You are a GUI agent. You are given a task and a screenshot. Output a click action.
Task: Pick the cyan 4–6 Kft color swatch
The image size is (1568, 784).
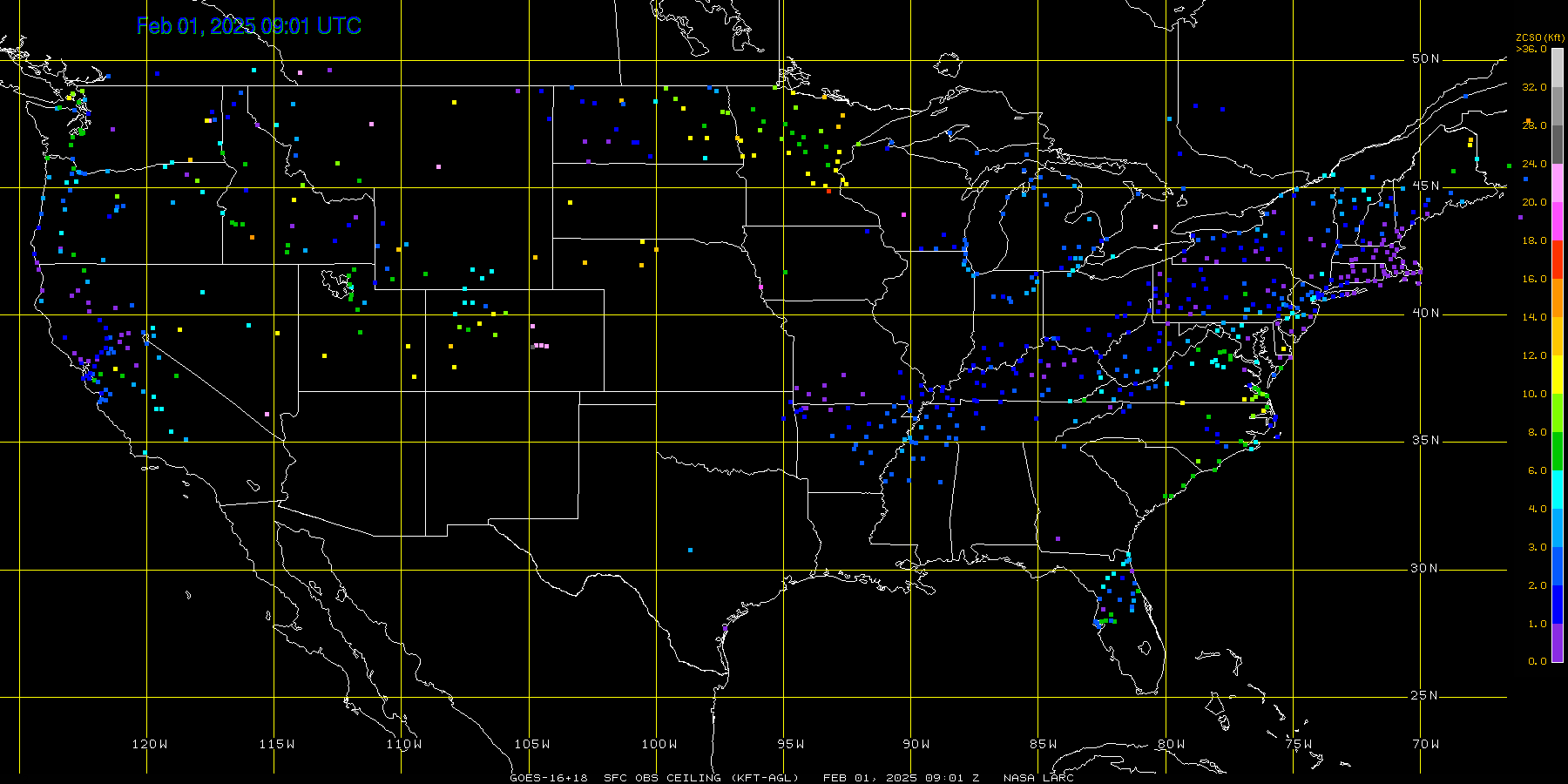pos(1558,490)
